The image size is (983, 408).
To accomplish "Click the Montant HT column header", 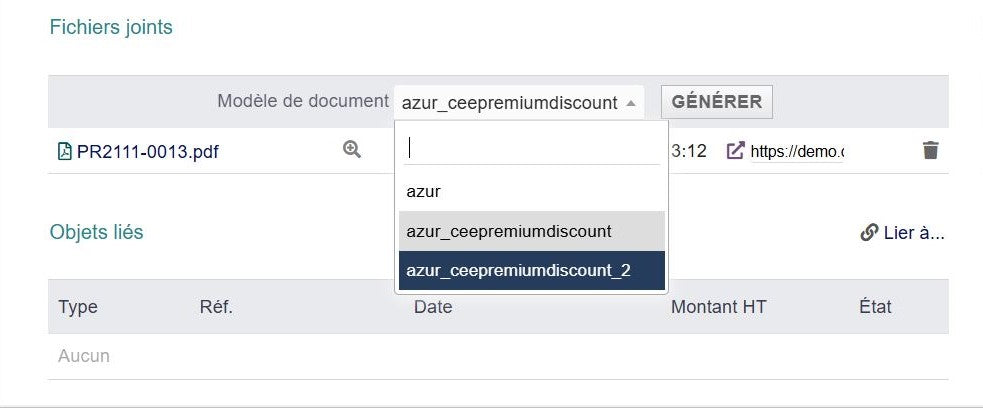I will pos(718,307).
